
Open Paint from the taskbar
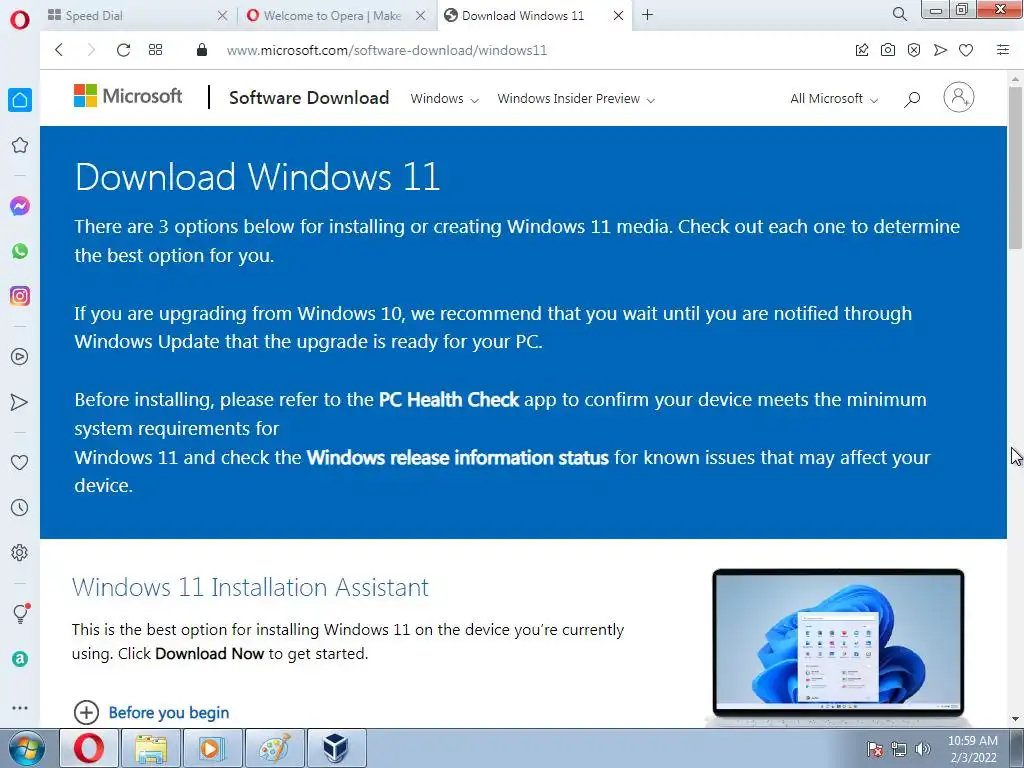pyautogui.click(x=275, y=748)
